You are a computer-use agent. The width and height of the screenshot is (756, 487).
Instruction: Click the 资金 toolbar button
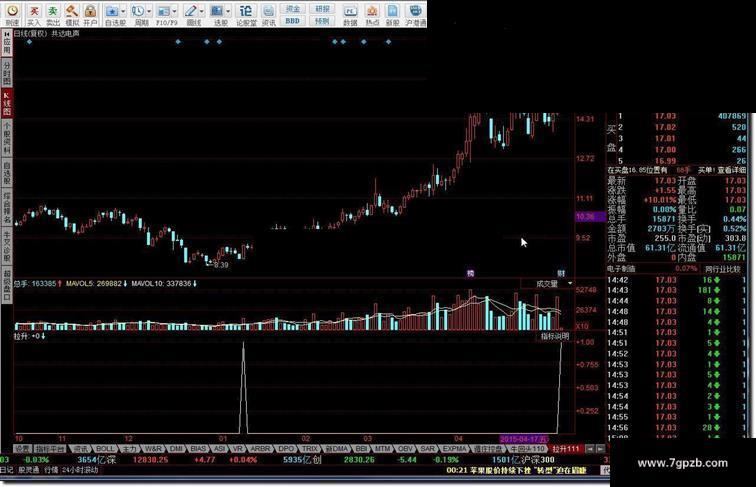coord(293,9)
